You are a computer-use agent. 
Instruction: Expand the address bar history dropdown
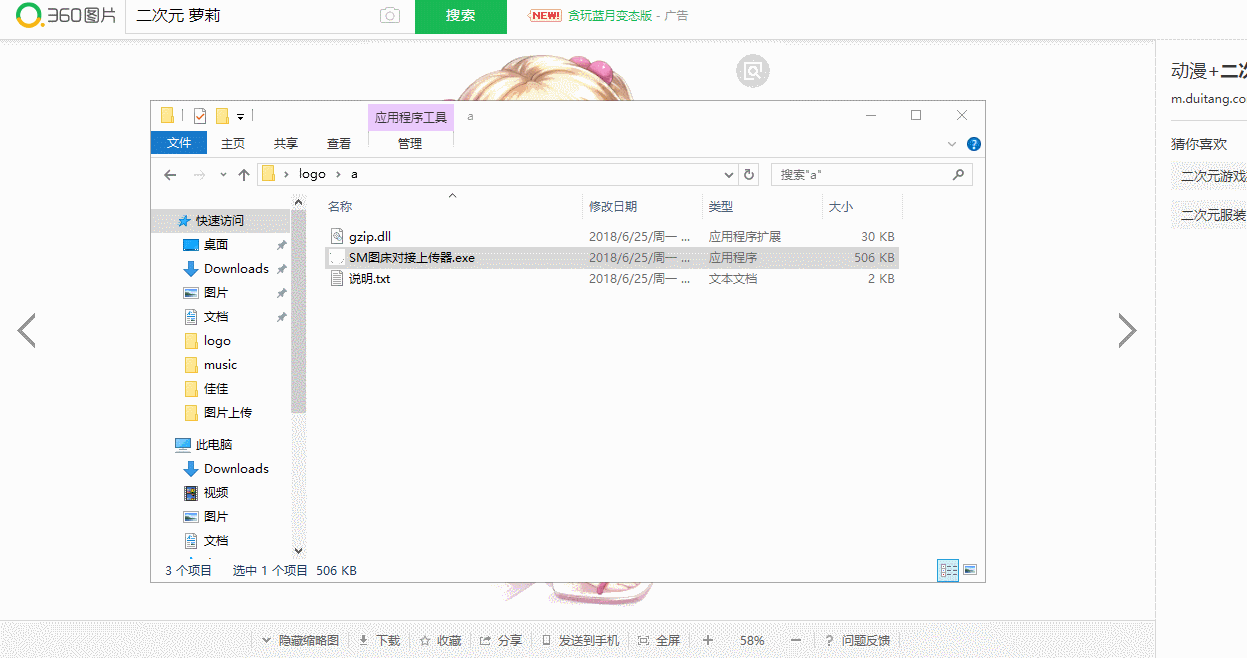[x=728, y=174]
